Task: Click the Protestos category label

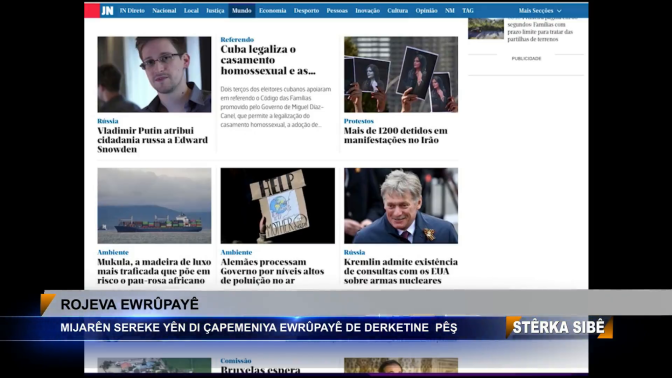Action: click(x=359, y=121)
